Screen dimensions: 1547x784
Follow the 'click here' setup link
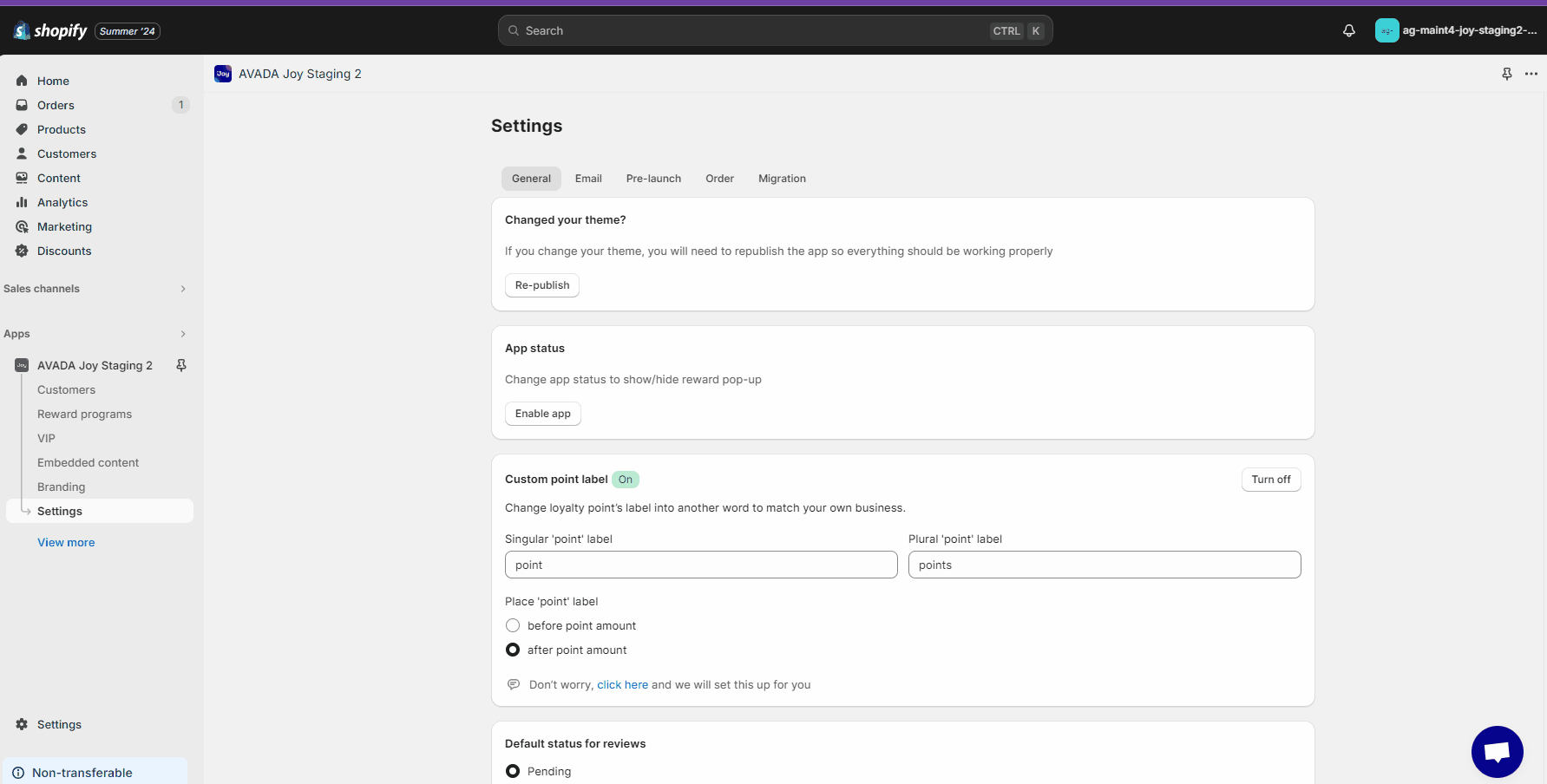tap(622, 684)
